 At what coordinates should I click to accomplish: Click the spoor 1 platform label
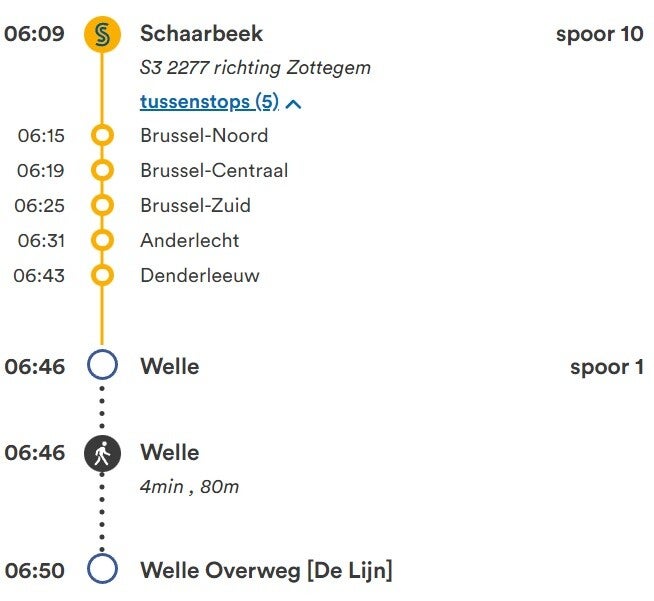[606, 367]
